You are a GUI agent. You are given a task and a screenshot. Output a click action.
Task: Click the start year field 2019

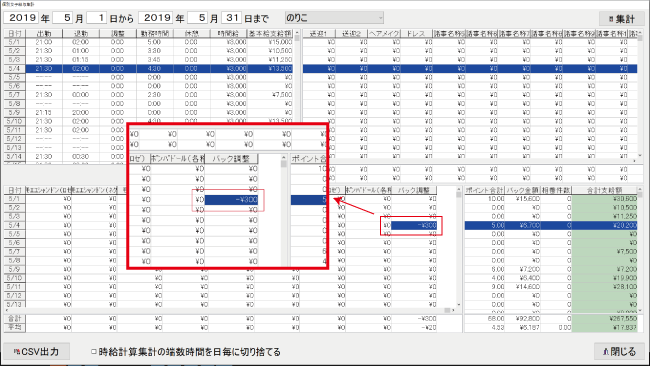pyautogui.click(x=21, y=18)
